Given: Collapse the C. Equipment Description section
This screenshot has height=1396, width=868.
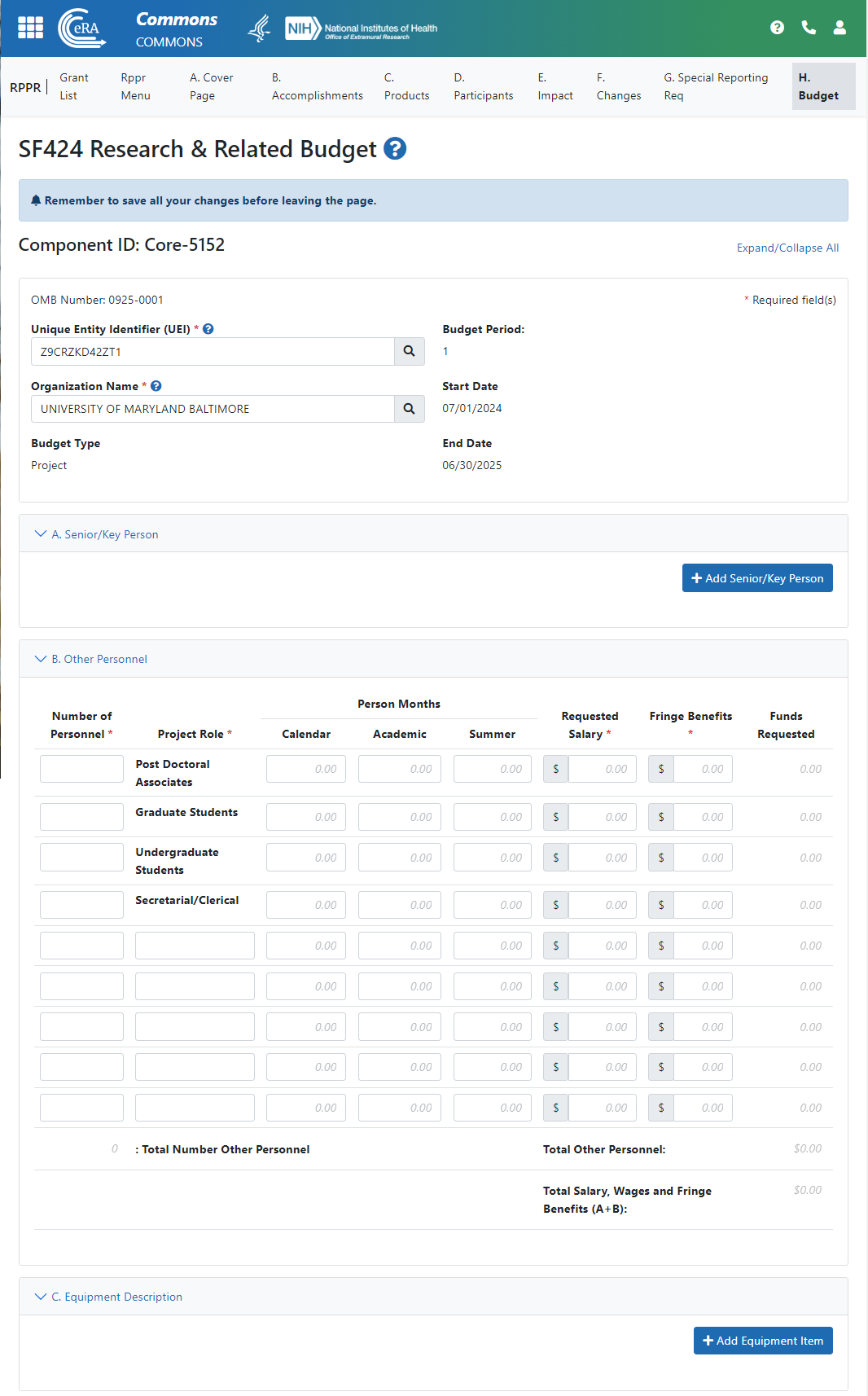Looking at the screenshot, I should [x=41, y=1297].
